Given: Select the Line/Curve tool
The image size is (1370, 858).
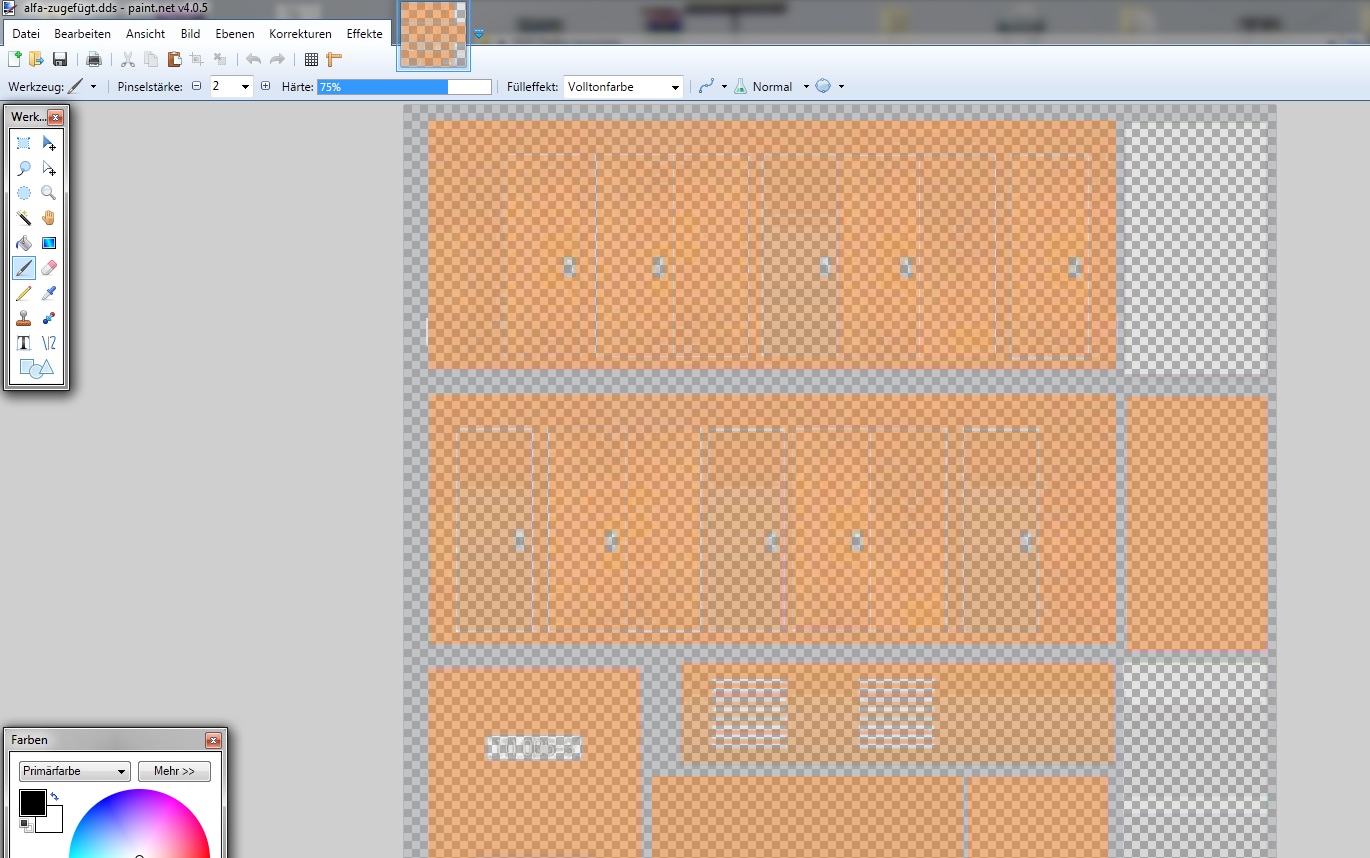Looking at the screenshot, I should [49, 343].
